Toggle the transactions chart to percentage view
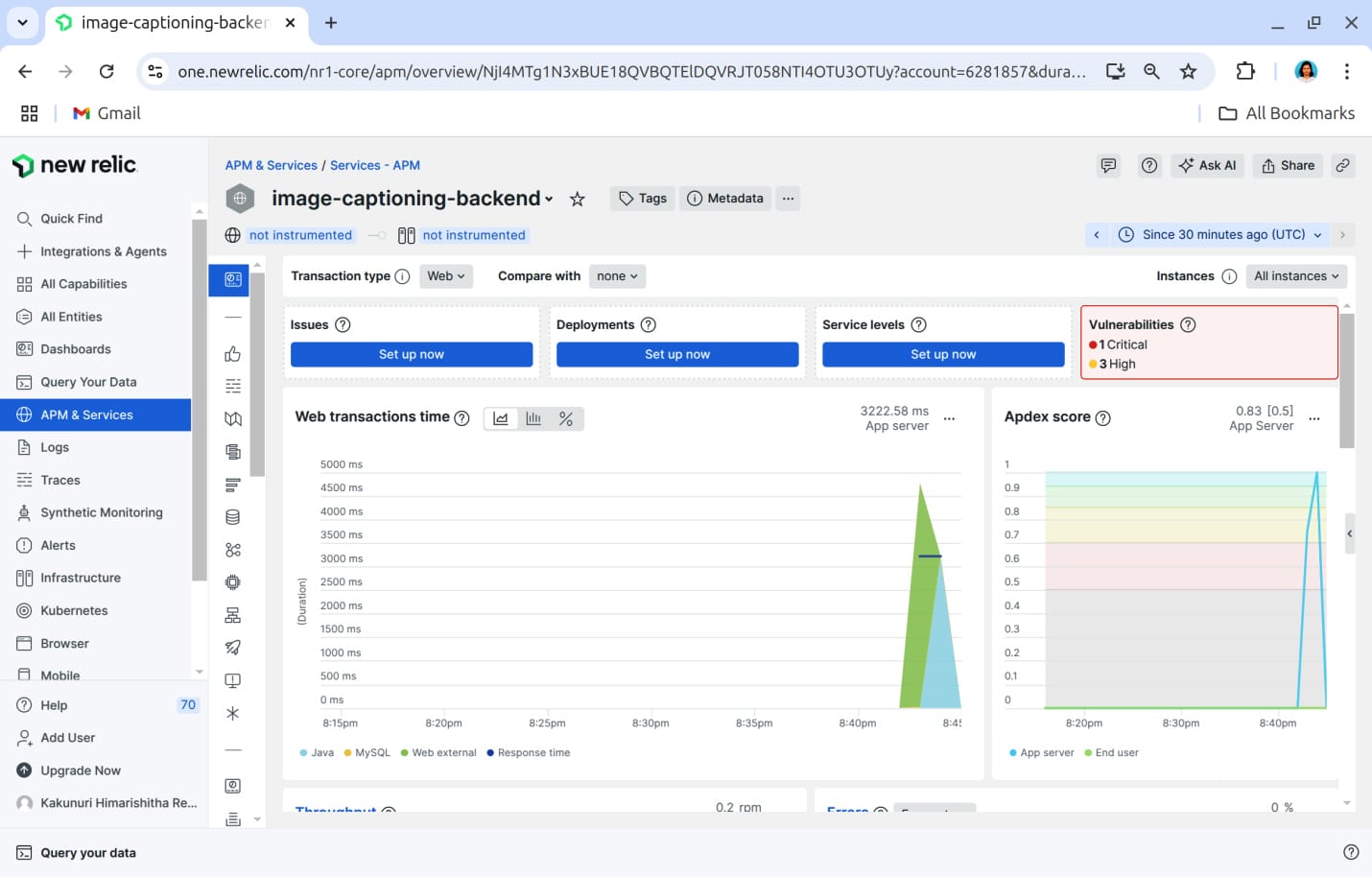The height and width of the screenshot is (877, 1372). pos(566,418)
